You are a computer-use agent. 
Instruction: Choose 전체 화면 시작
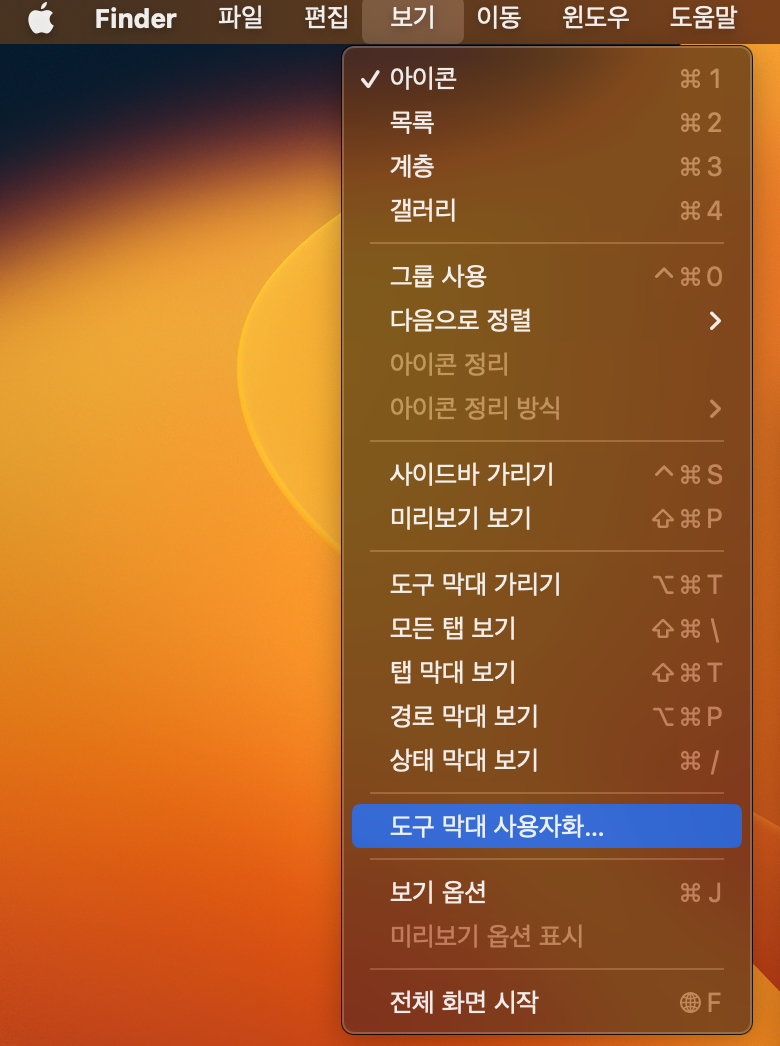tap(546, 1002)
